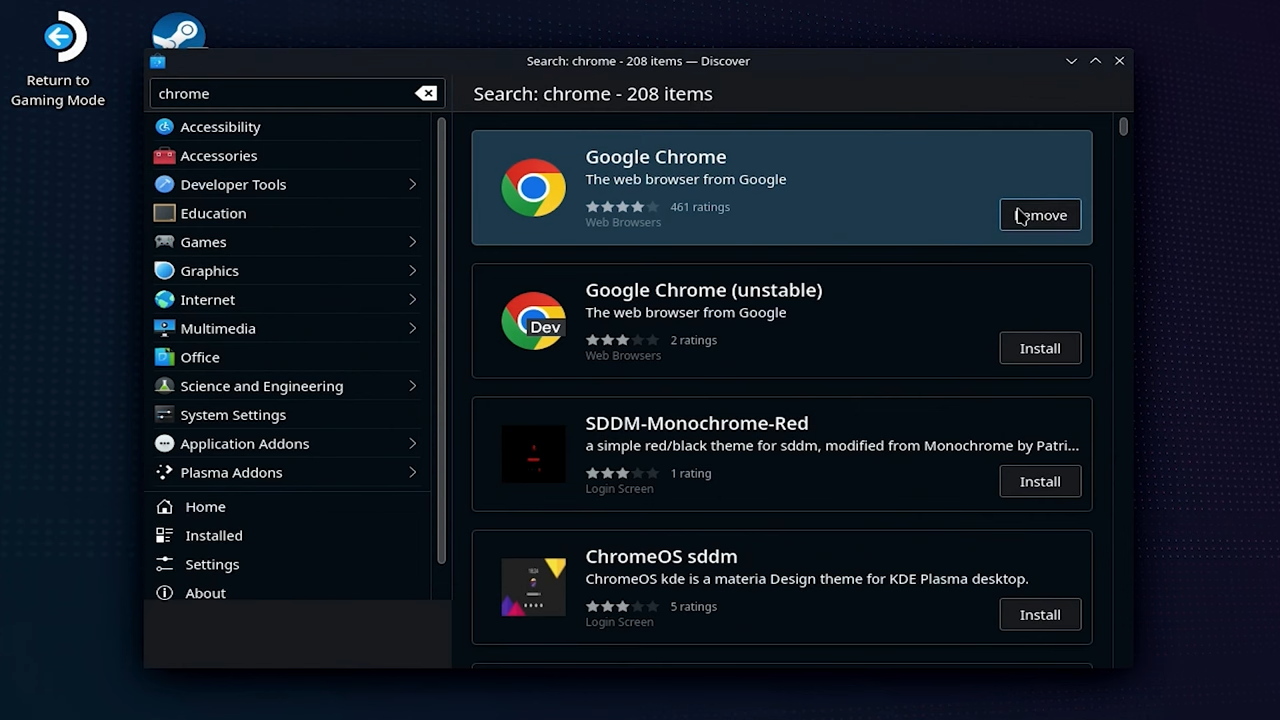Click the '461 ratings' text
The width and height of the screenshot is (1280, 720).
[700, 207]
